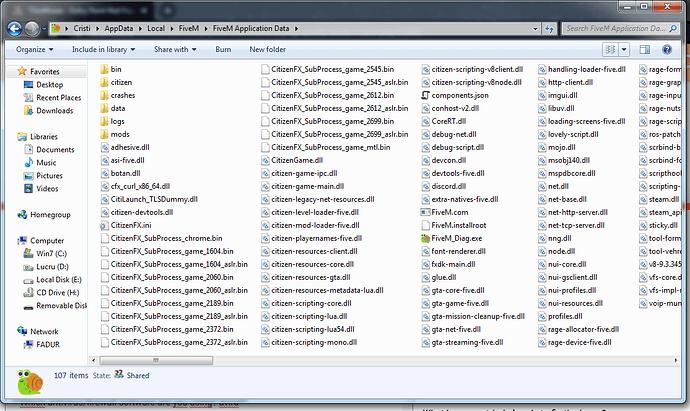Go to FiveM in the breadcrumb path
The width and height of the screenshot is (690, 411).
188,29
